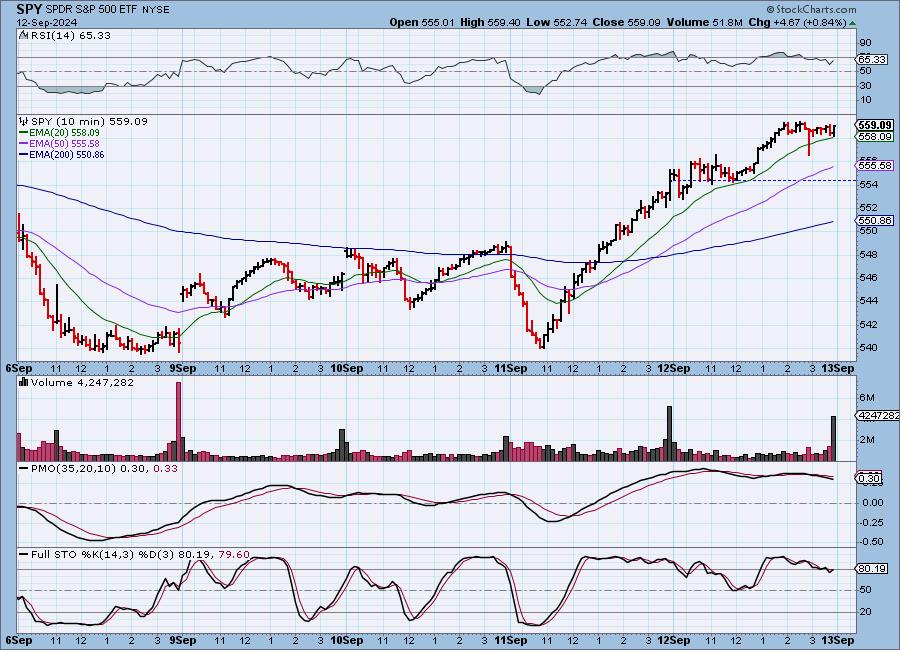Select the purple EMA(50) 555.58 legend entry
Screen dimensions: 900x650
tap(59, 144)
